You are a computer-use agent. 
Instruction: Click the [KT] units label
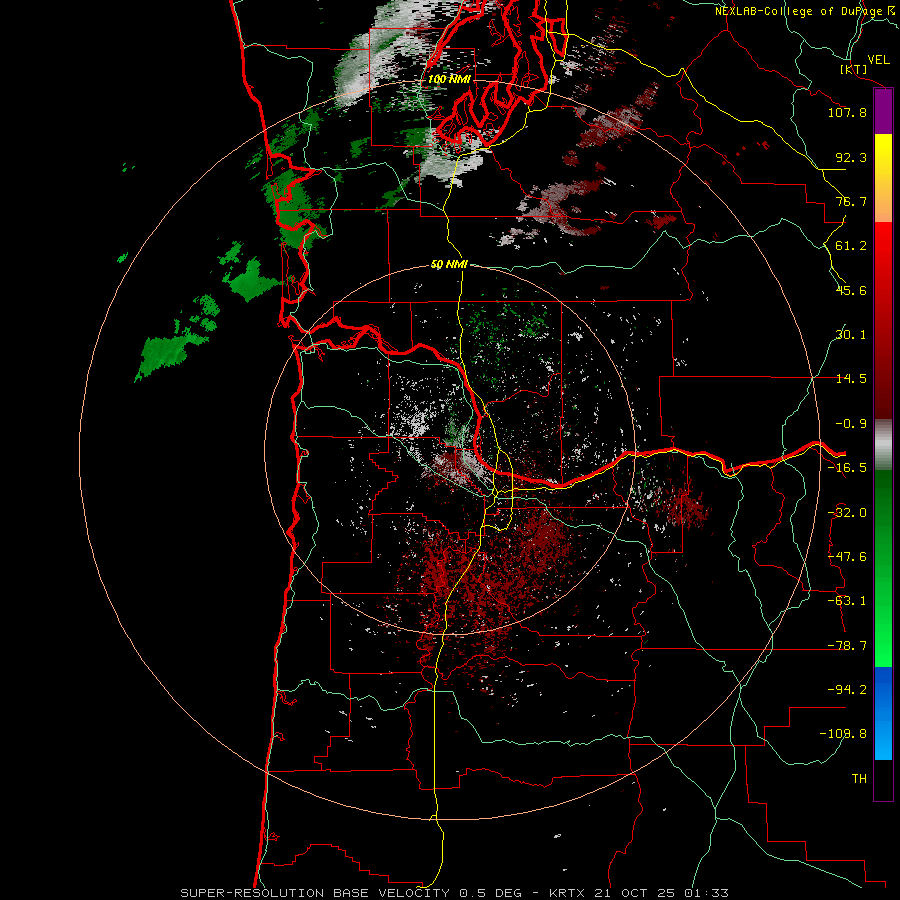(853, 69)
